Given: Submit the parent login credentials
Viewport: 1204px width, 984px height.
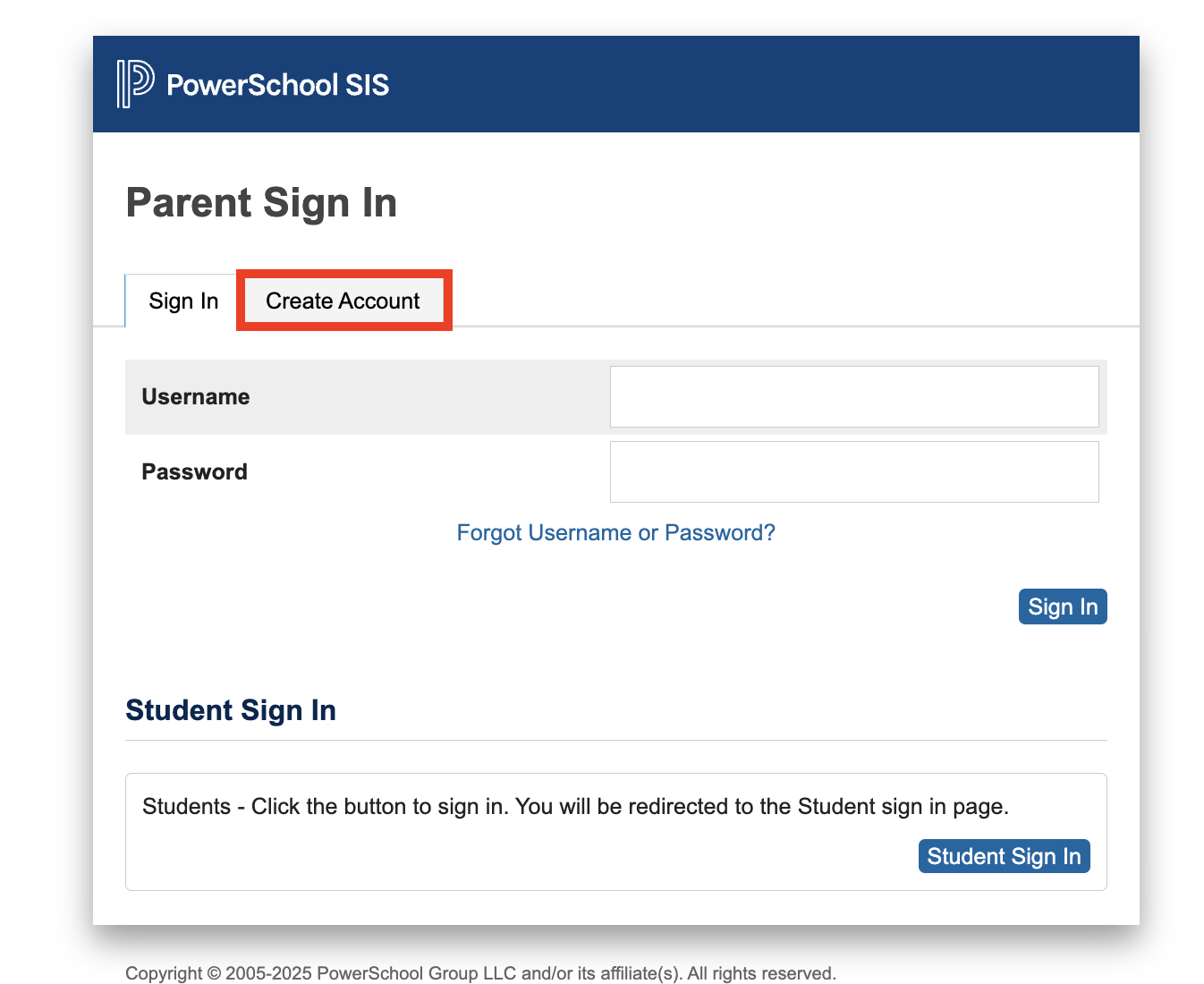Looking at the screenshot, I should [x=1063, y=607].
